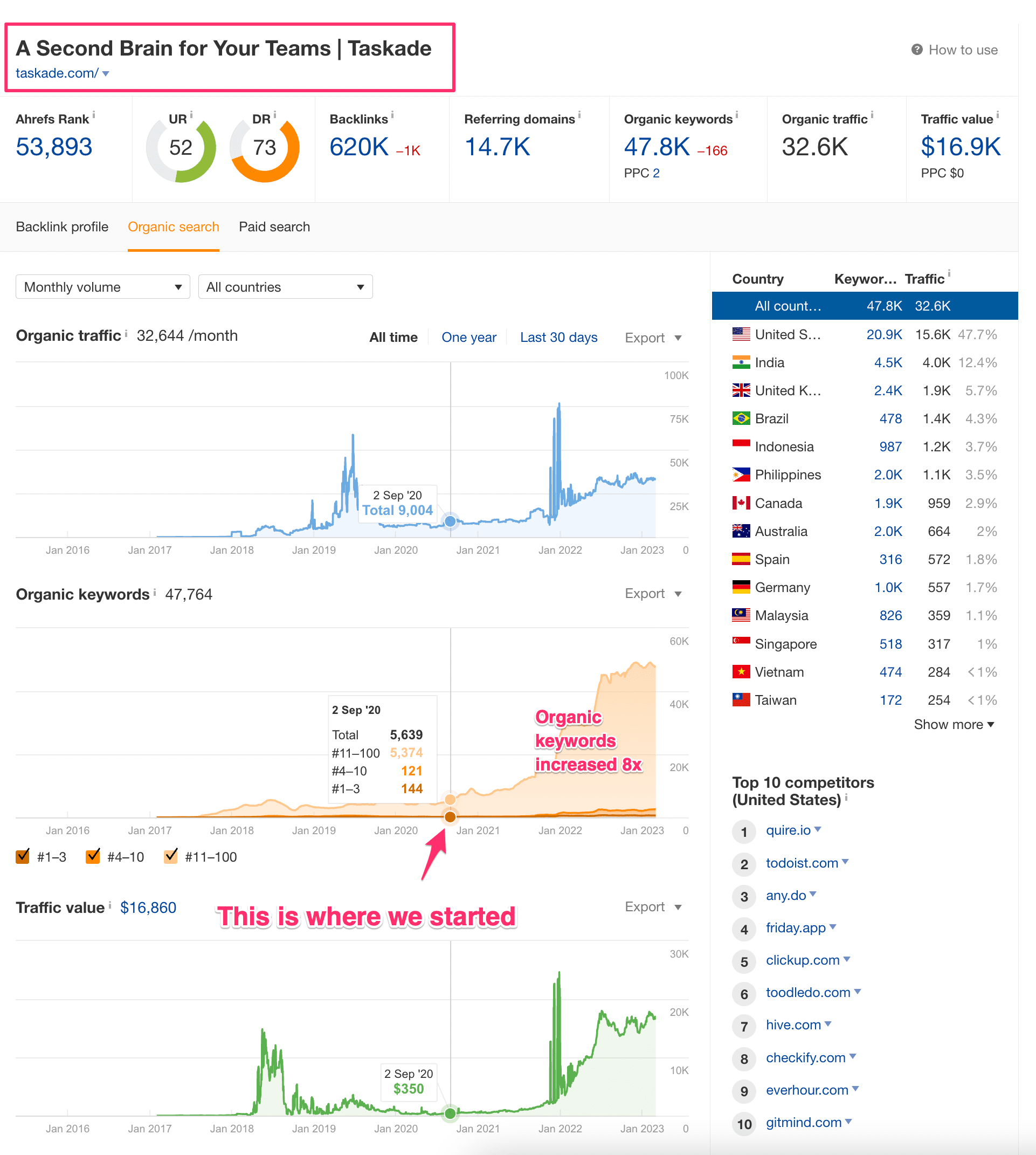
Task: Click the Australia flag icon
Action: (x=741, y=531)
